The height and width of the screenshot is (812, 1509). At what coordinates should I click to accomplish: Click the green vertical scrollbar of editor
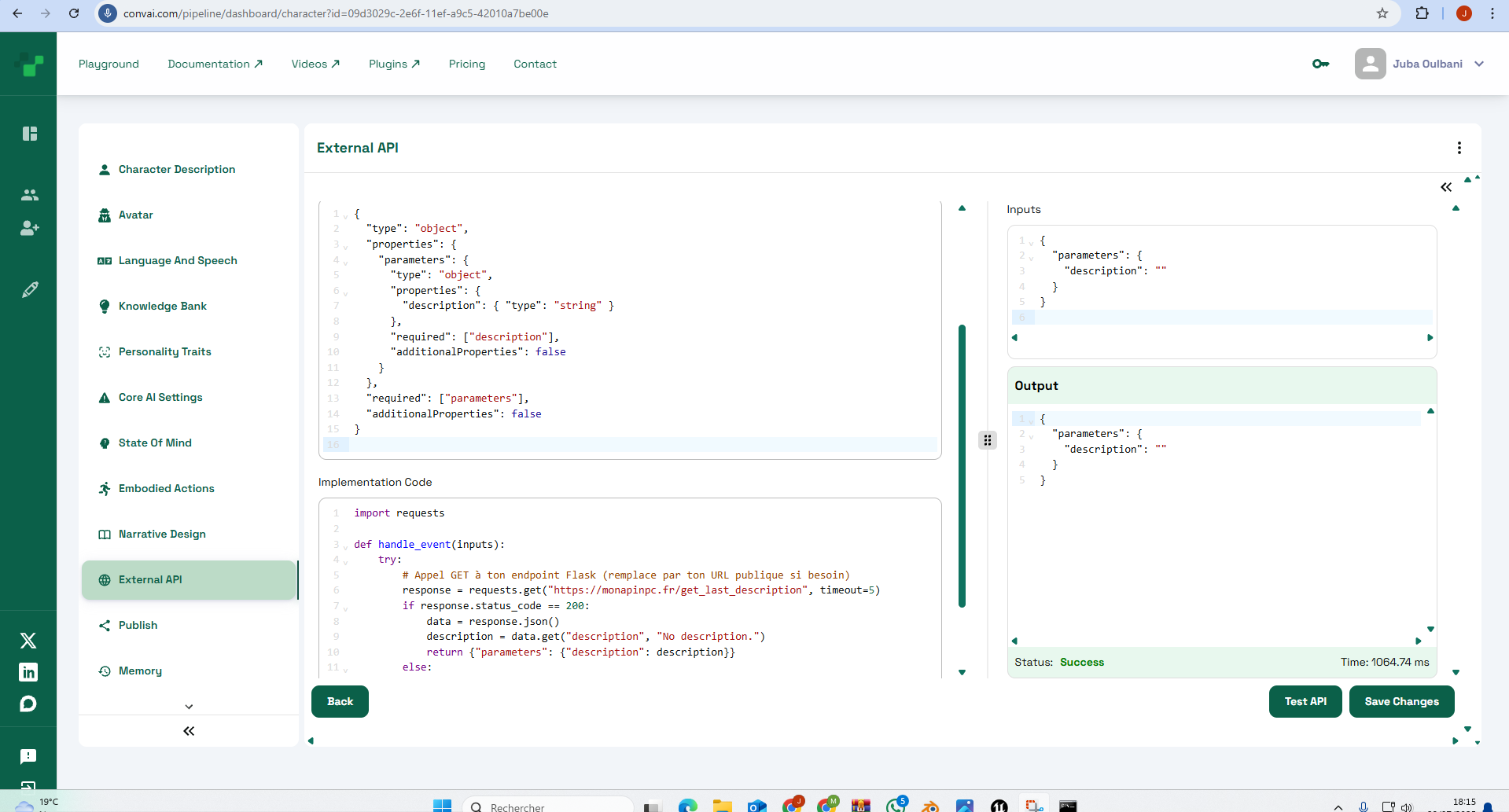pos(962,465)
